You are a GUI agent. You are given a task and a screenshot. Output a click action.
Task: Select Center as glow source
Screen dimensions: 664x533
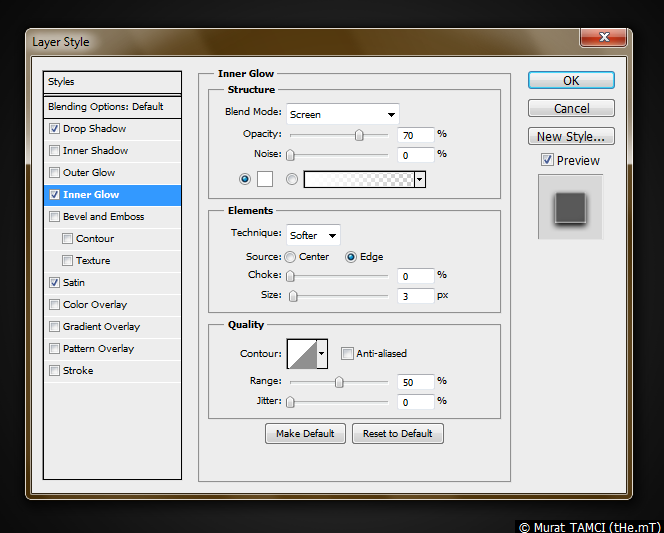point(291,257)
